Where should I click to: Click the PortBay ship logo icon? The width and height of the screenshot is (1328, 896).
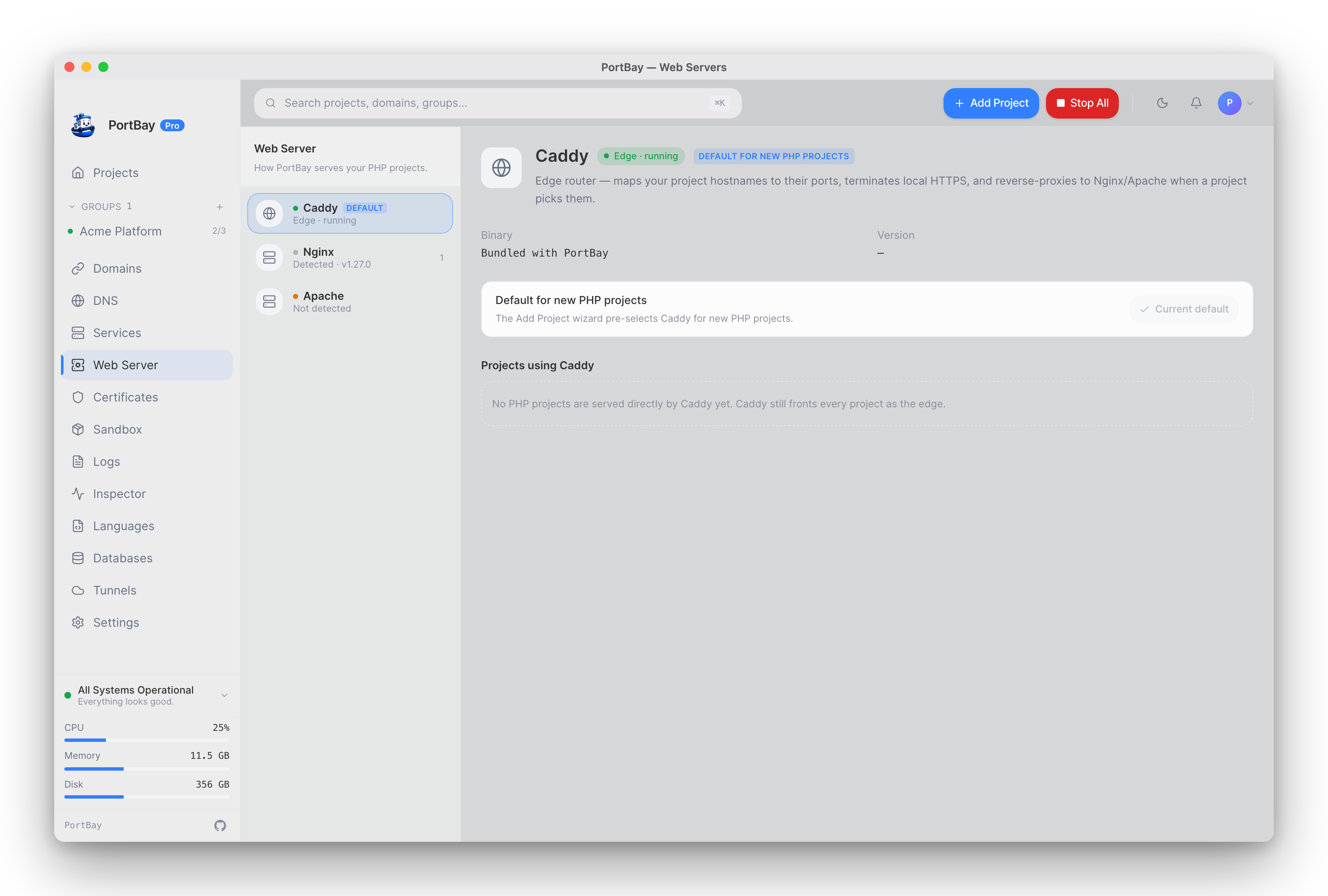[83, 125]
